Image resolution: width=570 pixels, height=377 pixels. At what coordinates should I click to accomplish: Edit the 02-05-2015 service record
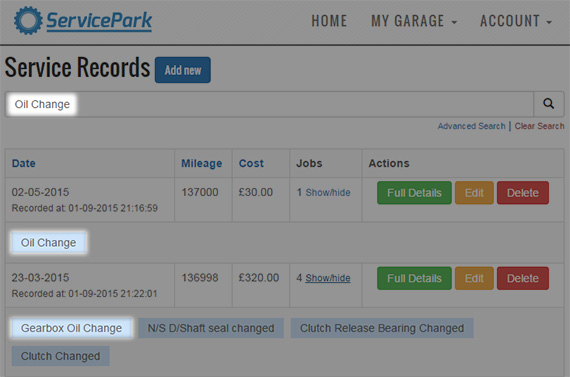coord(474,193)
